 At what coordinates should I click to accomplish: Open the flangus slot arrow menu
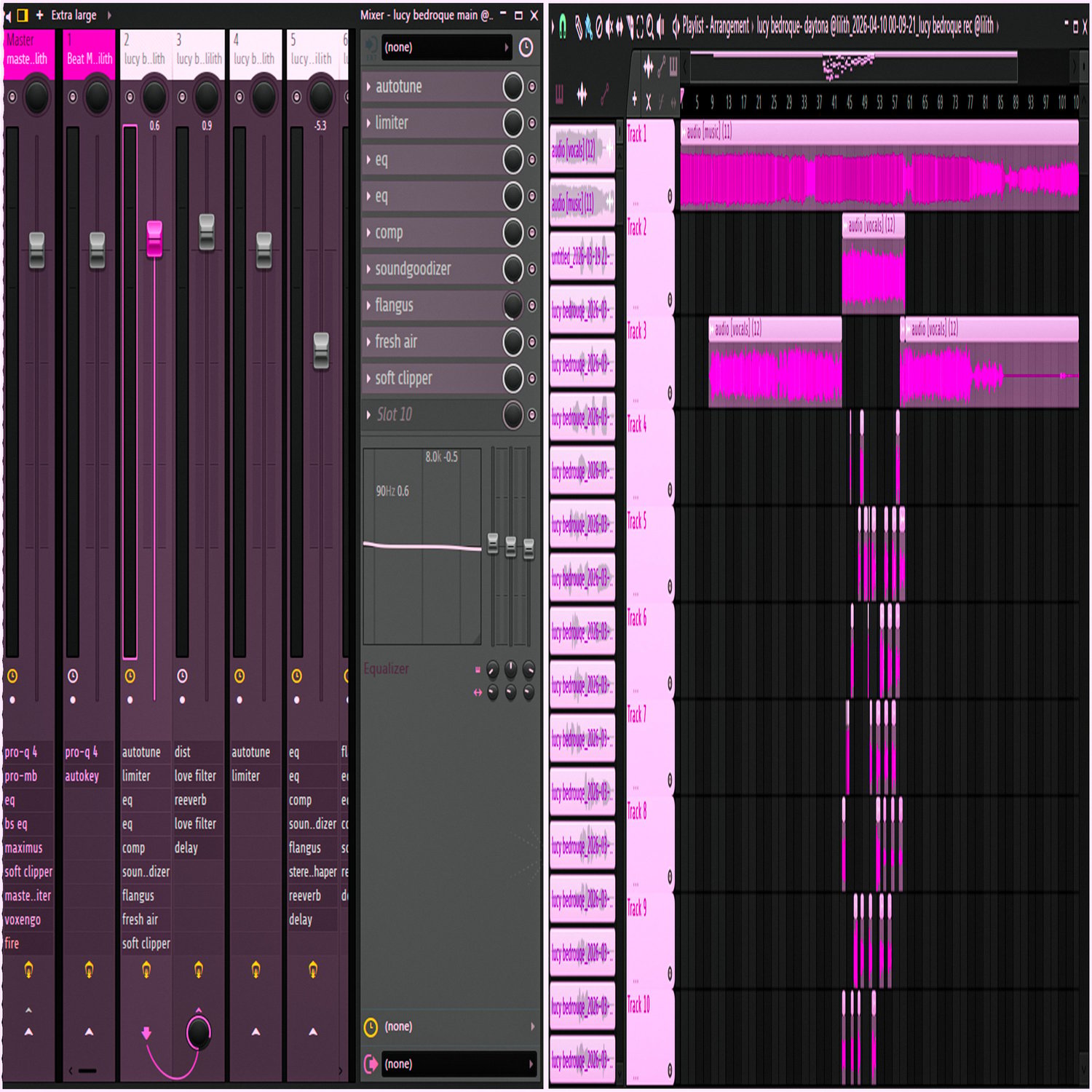[x=368, y=305]
